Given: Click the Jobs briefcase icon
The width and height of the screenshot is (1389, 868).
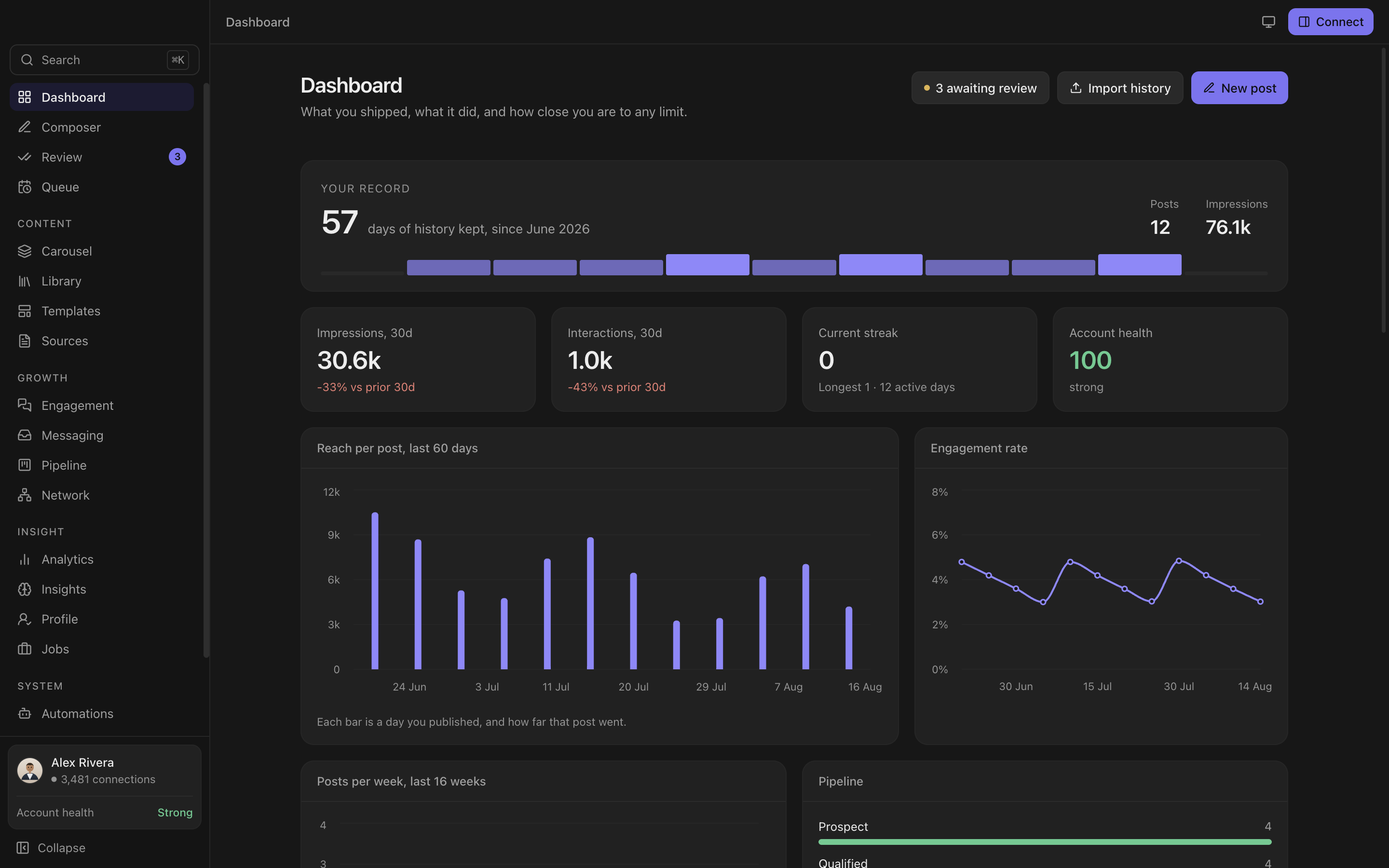Looking at the screenshot, I should click(x=24, y=648).
